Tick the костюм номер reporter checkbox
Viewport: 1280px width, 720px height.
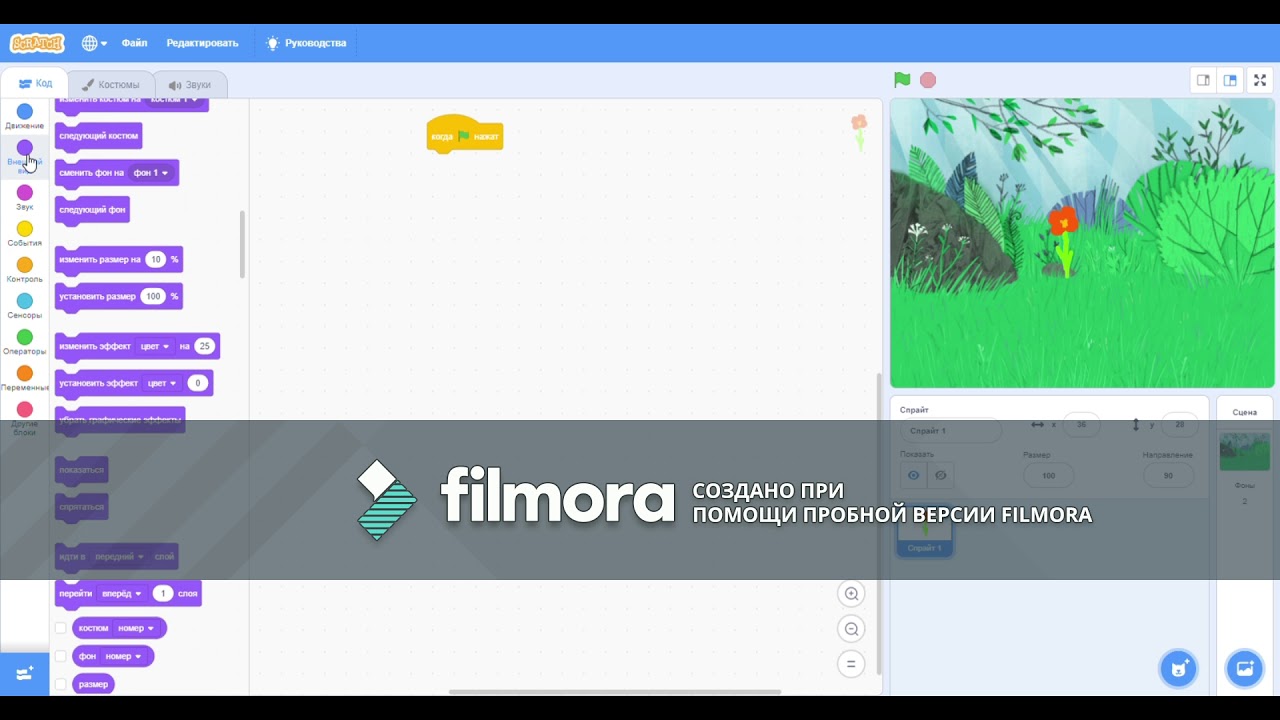pos(61,628)
